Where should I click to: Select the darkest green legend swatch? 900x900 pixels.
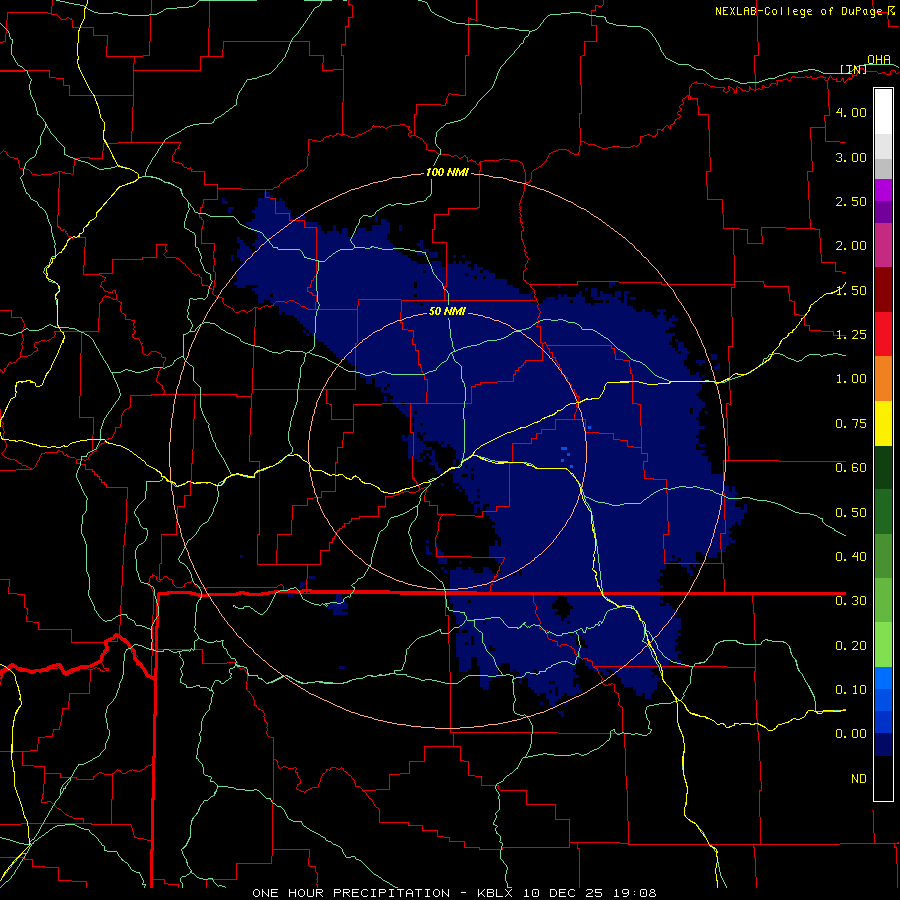(883, 467)
